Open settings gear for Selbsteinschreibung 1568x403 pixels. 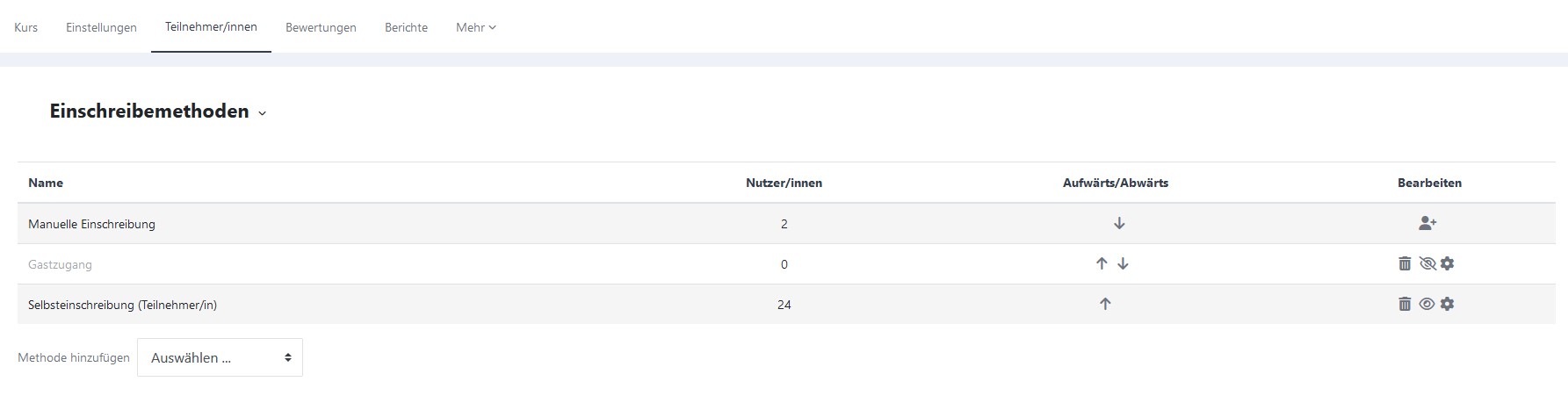pos(1448,304)
